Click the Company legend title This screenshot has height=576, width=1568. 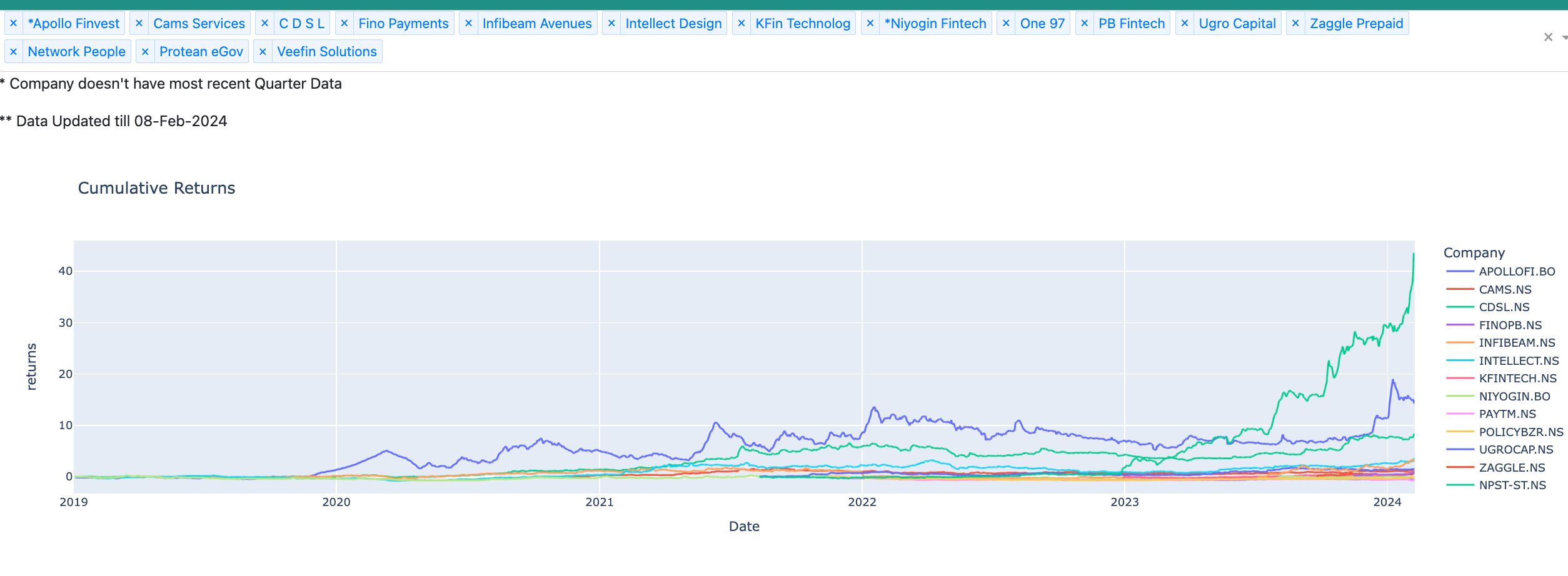coord(1474,253)
